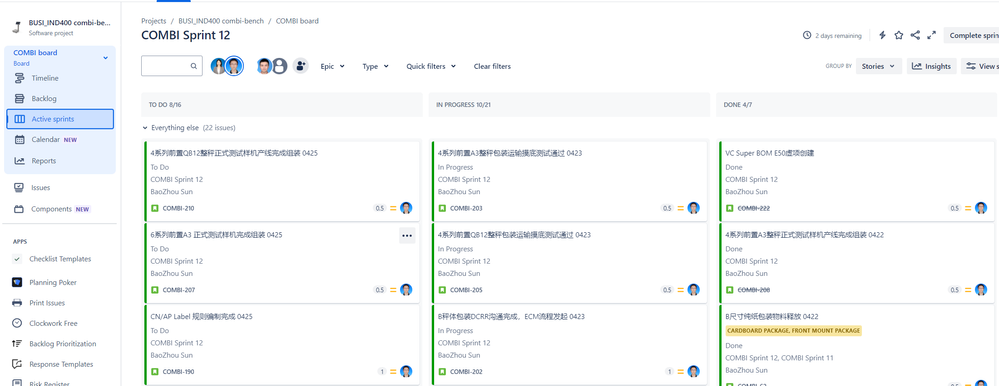Viewport: 999px width, 386px height.
Task: Click the medium priority icon on COMBI-190
Action: [393, 371]
